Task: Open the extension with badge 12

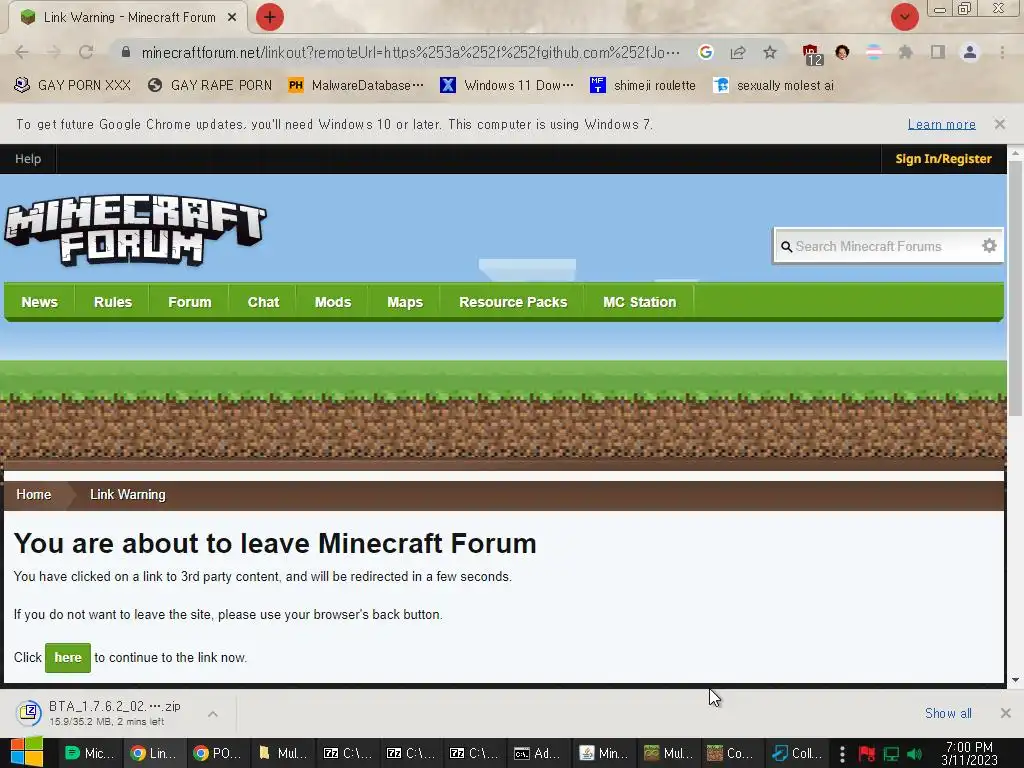Action: 812,54
